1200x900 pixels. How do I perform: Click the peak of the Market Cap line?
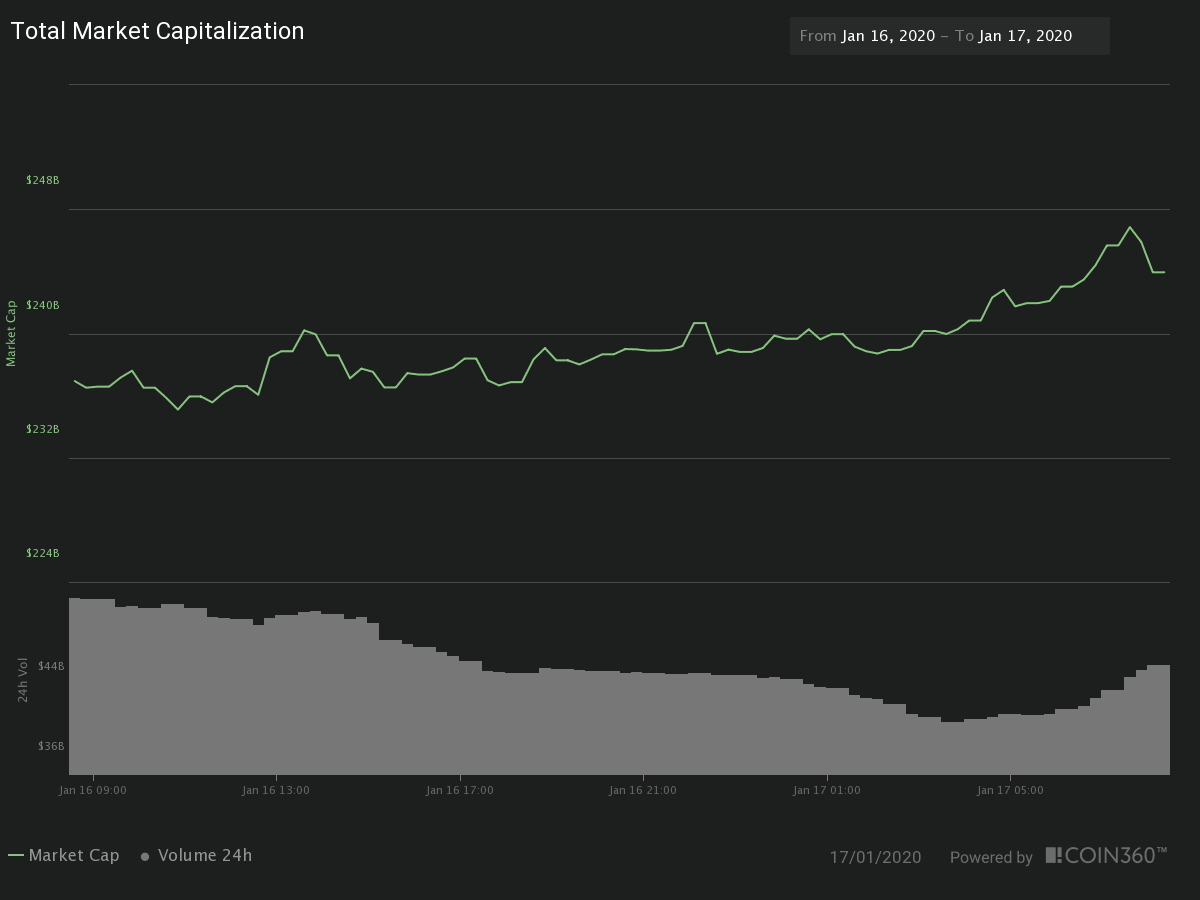1131,228
